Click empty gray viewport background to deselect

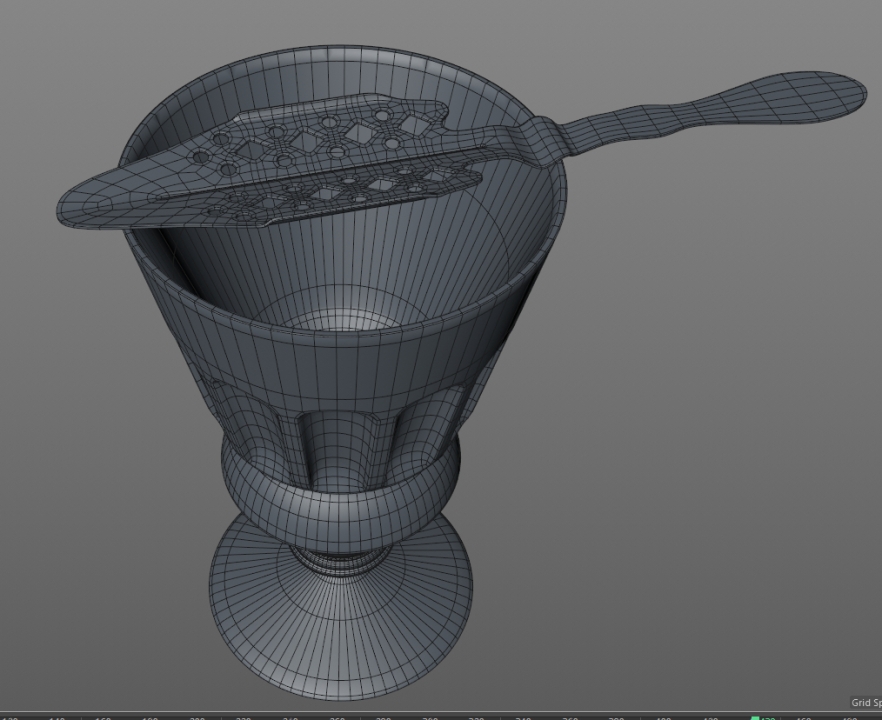pos(720,400)
